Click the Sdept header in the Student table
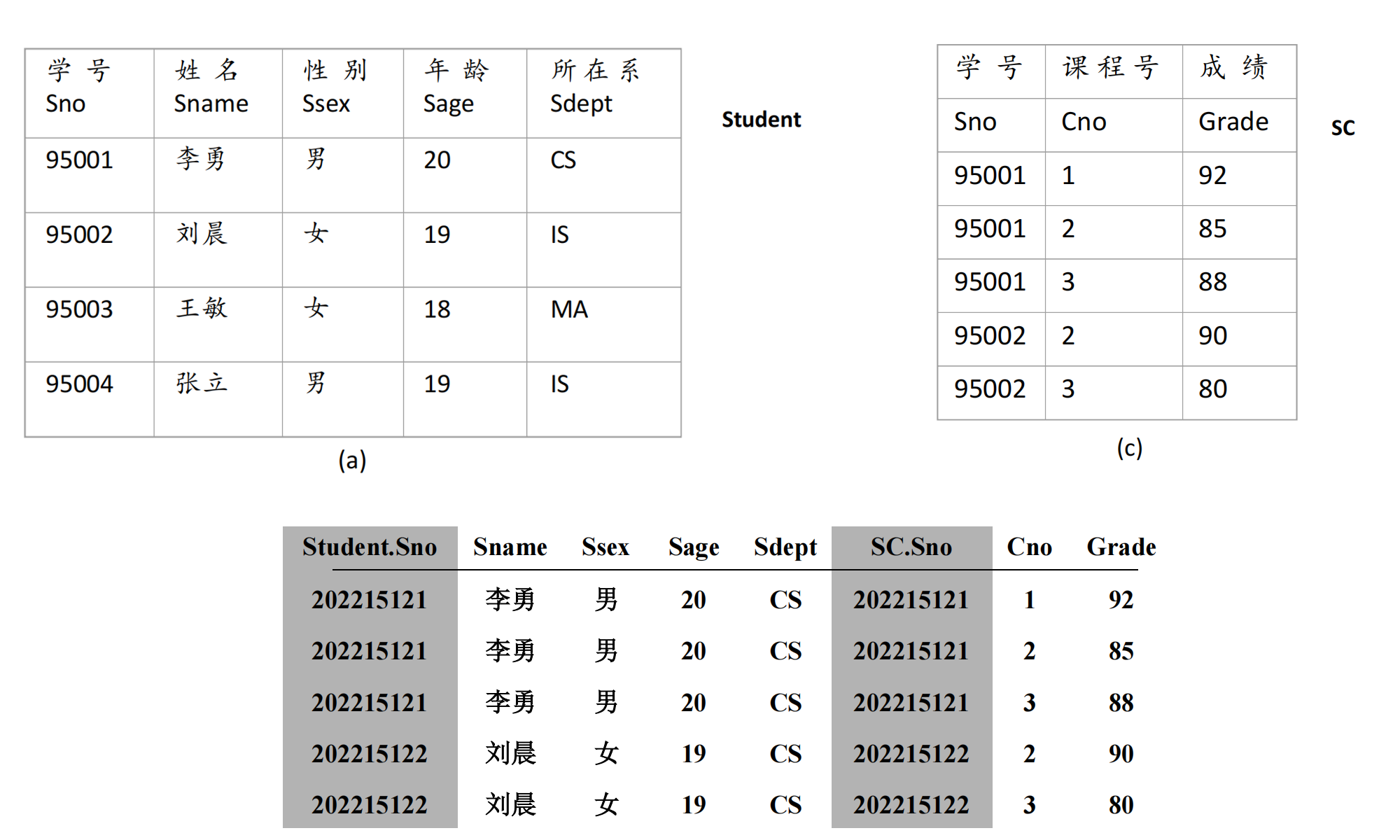 click(x=581, y=104)
